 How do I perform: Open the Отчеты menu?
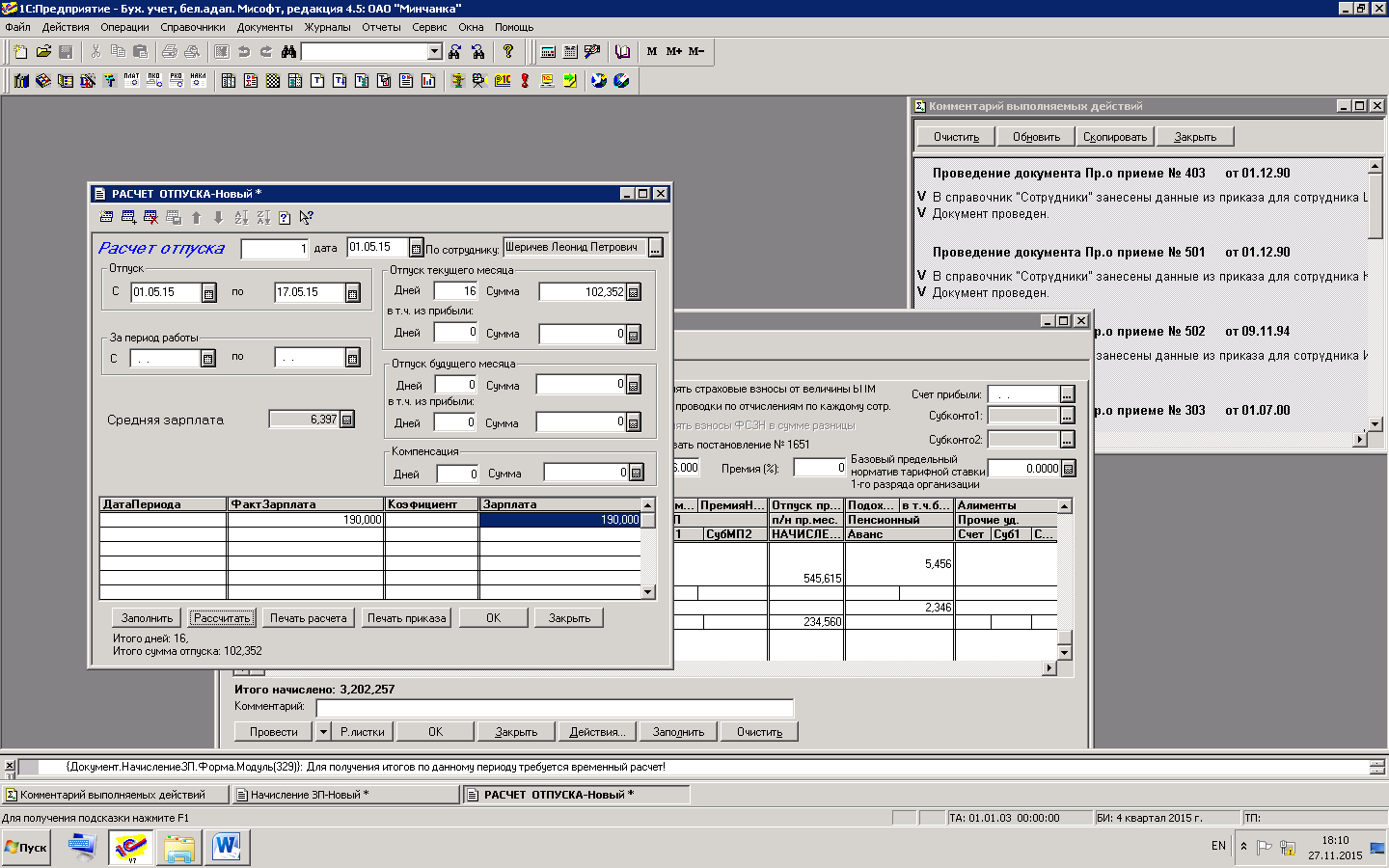tap(381, 27)
